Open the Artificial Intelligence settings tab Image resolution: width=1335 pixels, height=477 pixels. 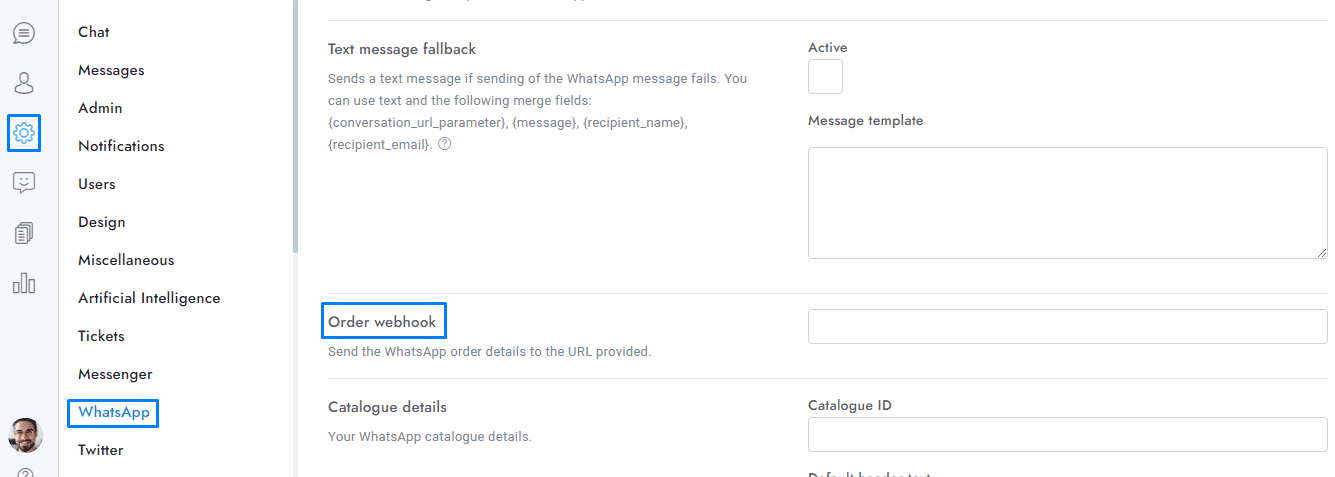[149, 298]
